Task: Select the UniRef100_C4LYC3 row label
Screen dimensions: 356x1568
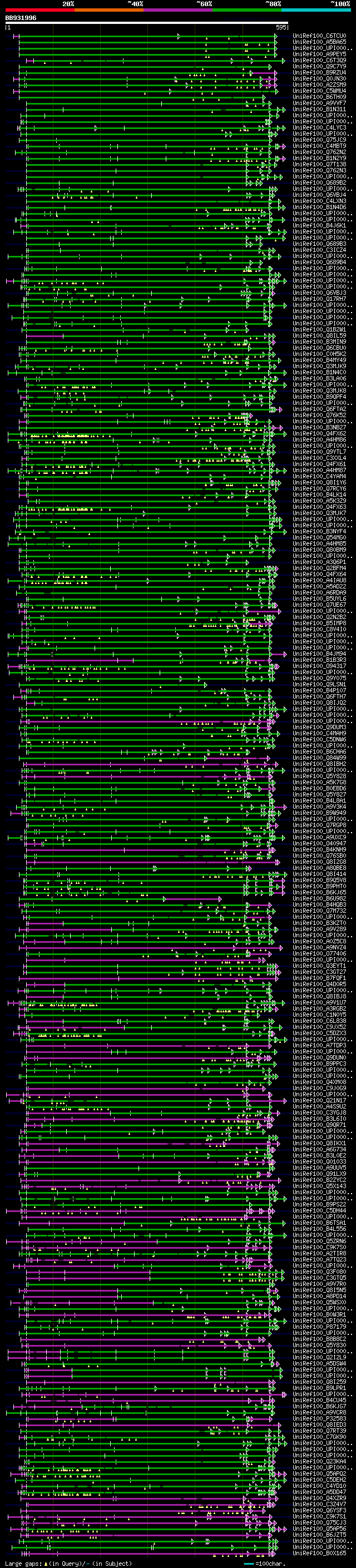Action: (319, 128)
